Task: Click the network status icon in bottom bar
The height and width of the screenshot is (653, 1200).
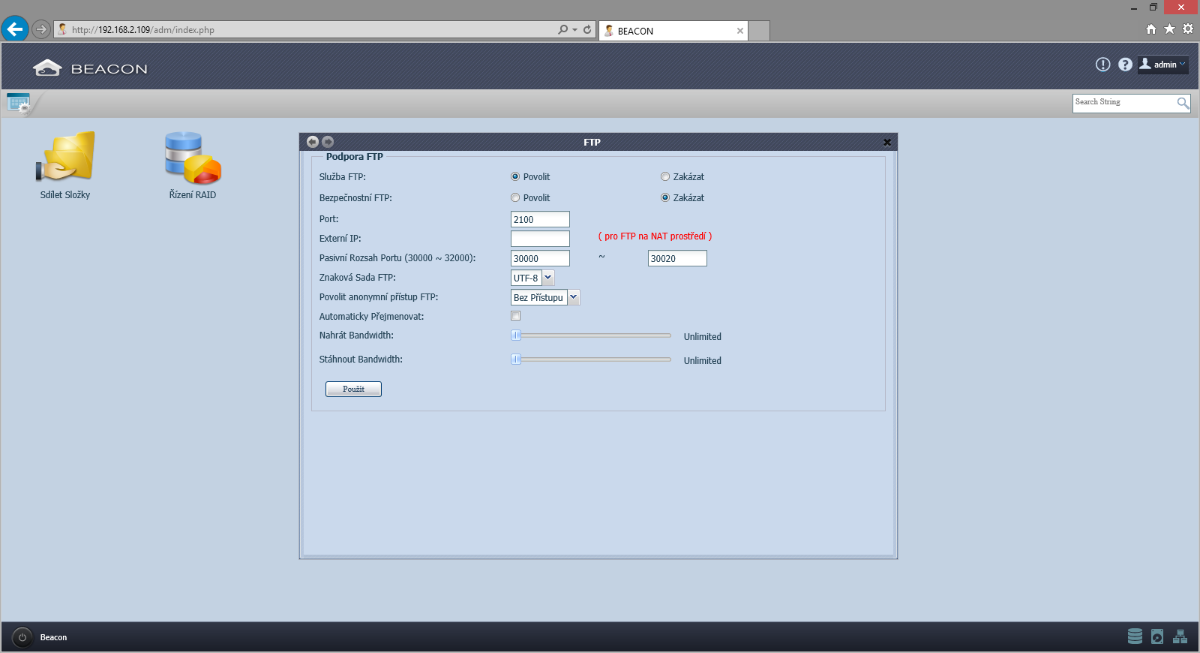Action: pos(1180,636)
